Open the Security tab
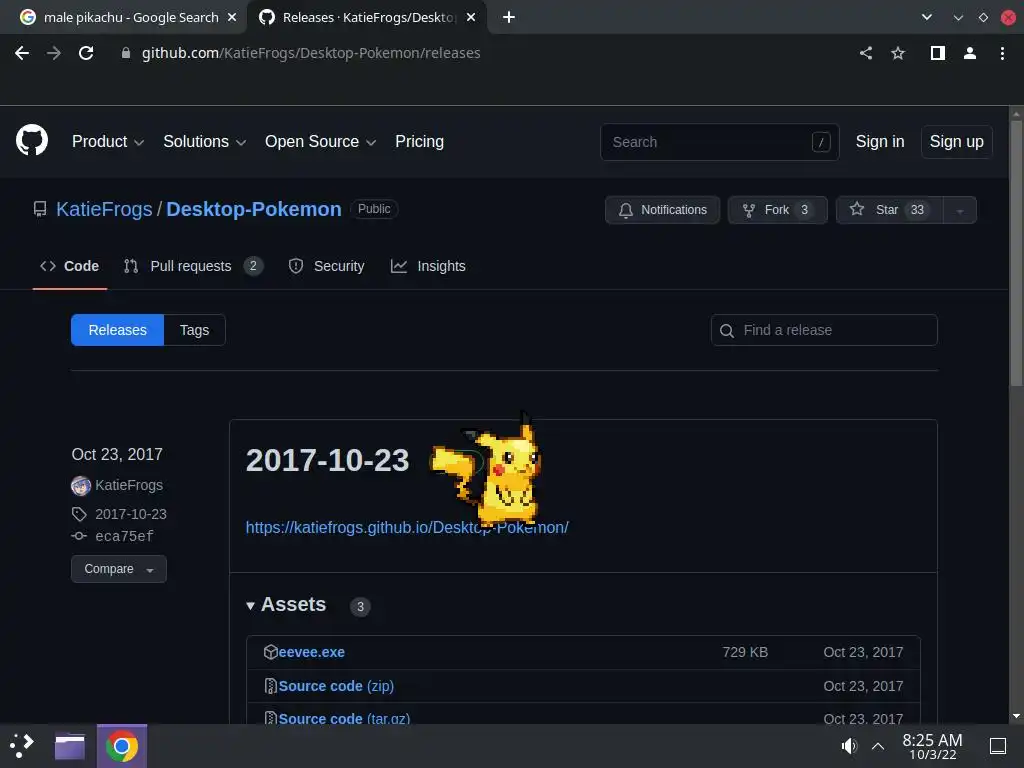The height and width of the screenshot is (768, 1024). [327, 266]
